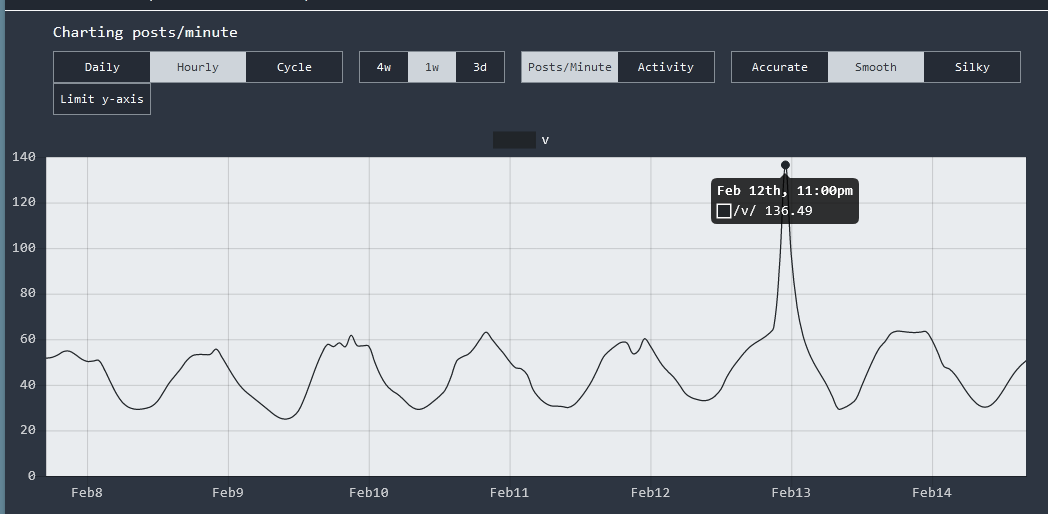Click the Limit y-axis button
This screenshot has width=1048, height=514.
pos(102,99)
